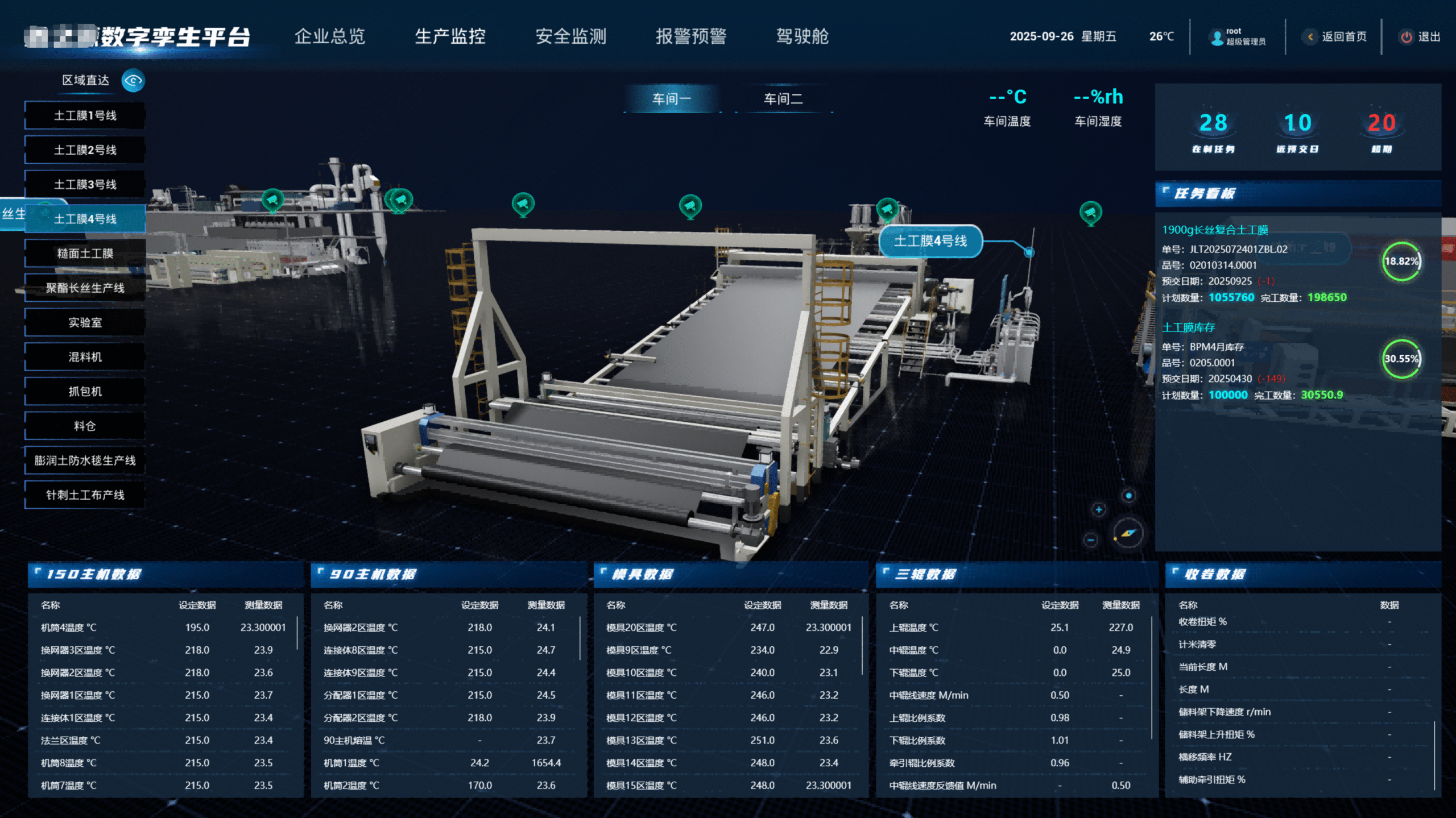1456x818 pixels.
Task: Select 车间一 workshop toggle
Action: pyautogui.click(x=672, y=99)
